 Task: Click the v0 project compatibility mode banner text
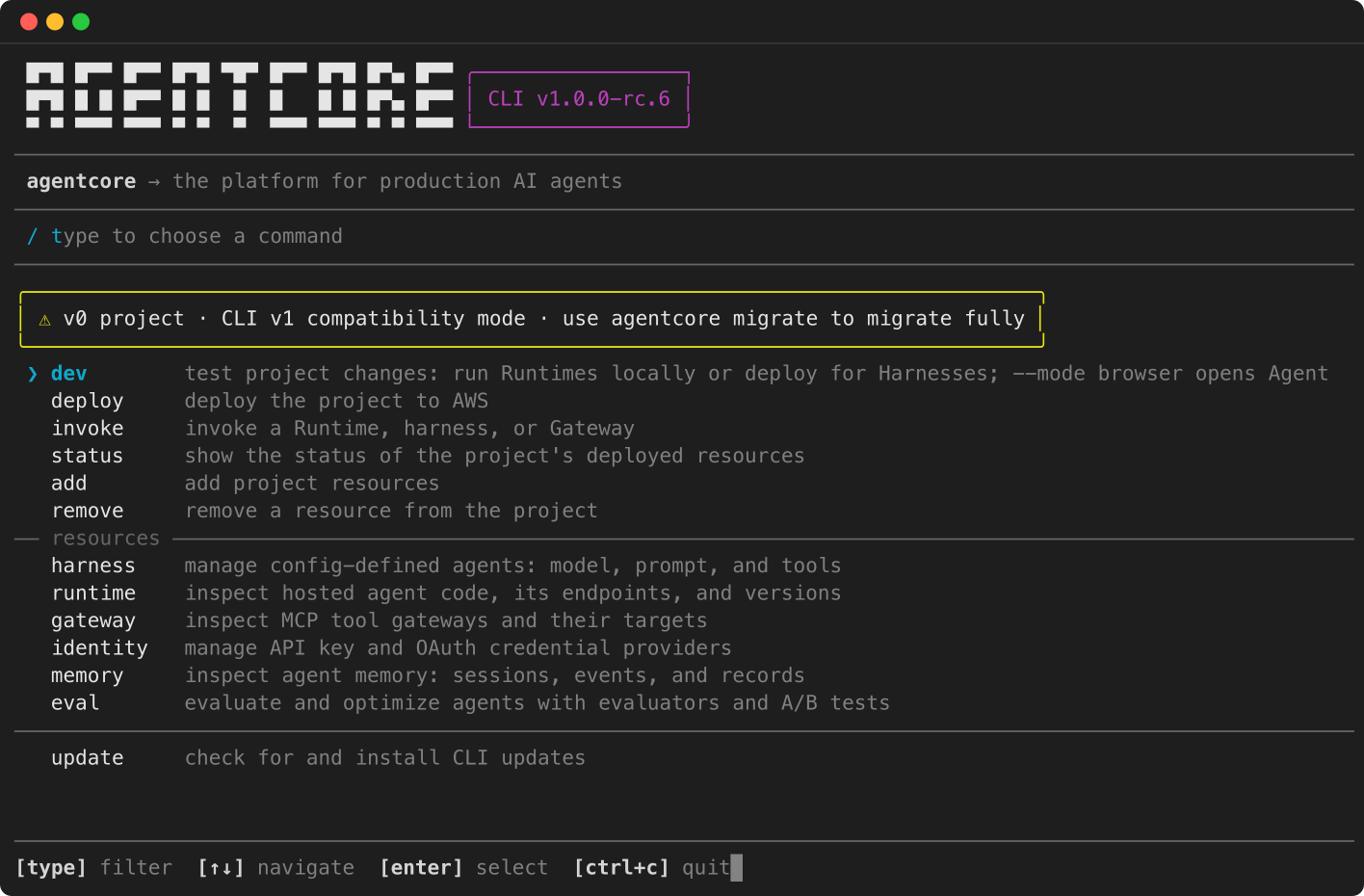544,319
